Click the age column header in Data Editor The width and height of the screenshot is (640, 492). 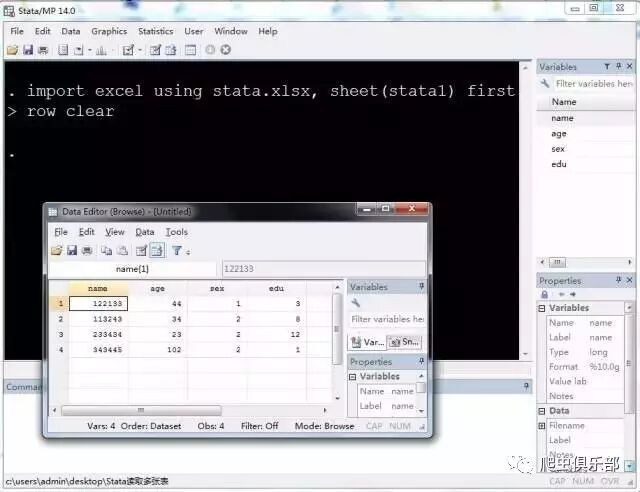(158, 289)
